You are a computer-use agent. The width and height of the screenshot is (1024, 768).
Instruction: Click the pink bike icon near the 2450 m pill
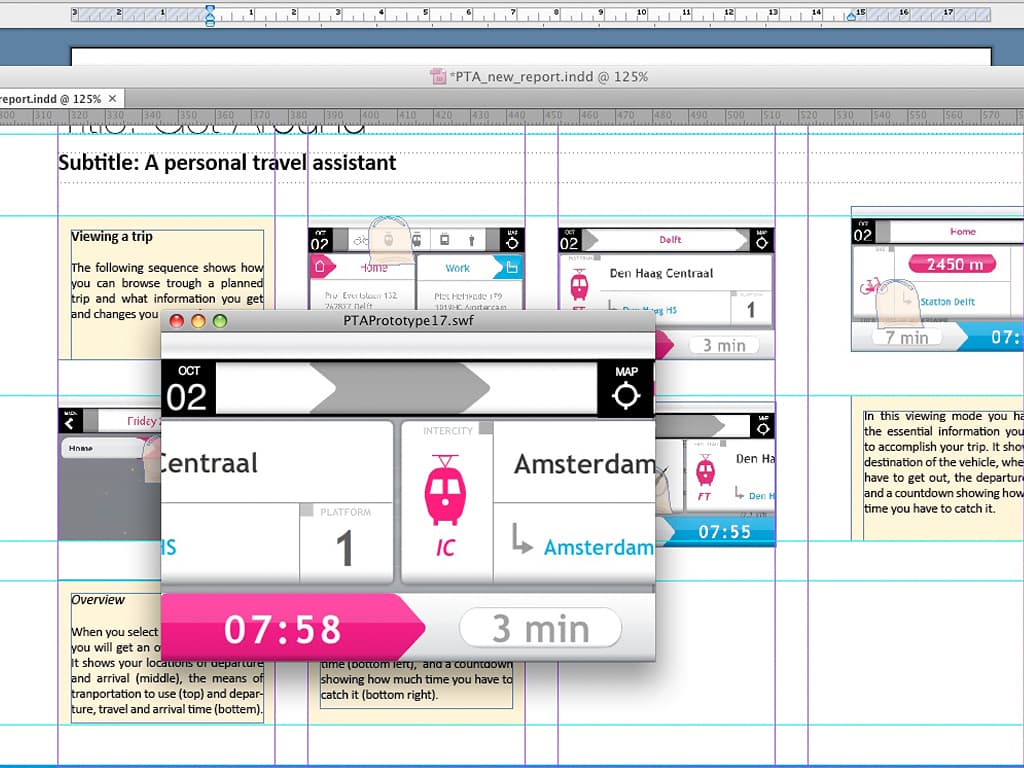[870, 286]
